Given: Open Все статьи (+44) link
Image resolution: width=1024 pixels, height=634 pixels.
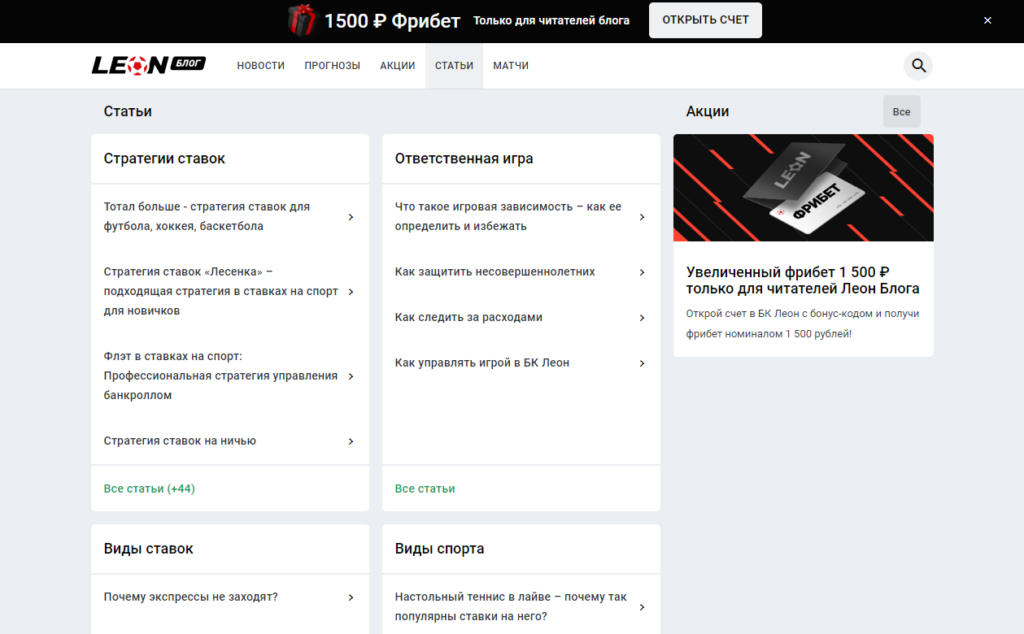Looking at the screenshot, I should pyautogui.click(x=150, y=488).
